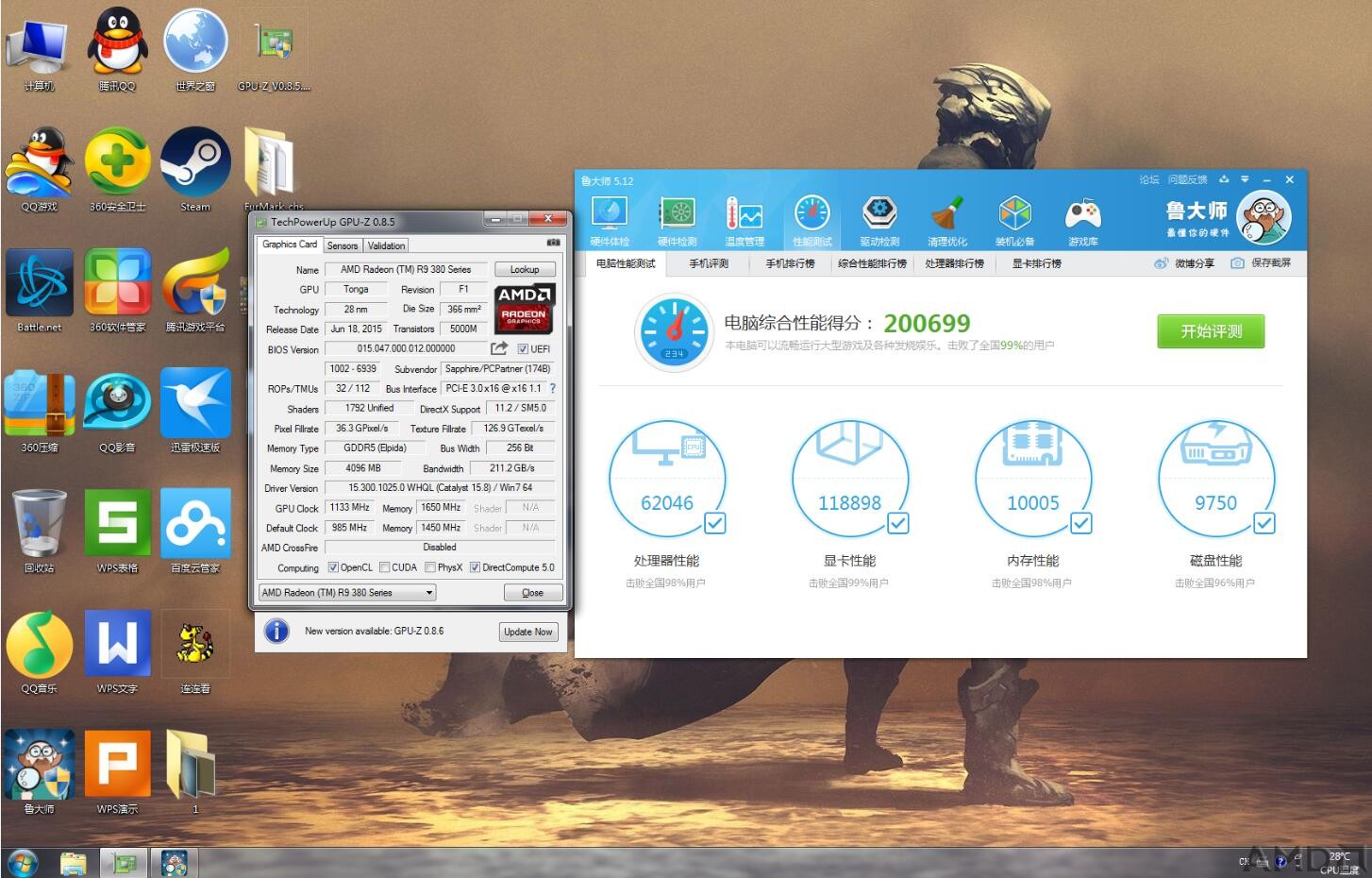Uncheck the 内存性能 test checkbox
1372x878 pixels.
tap(1081, 523)
